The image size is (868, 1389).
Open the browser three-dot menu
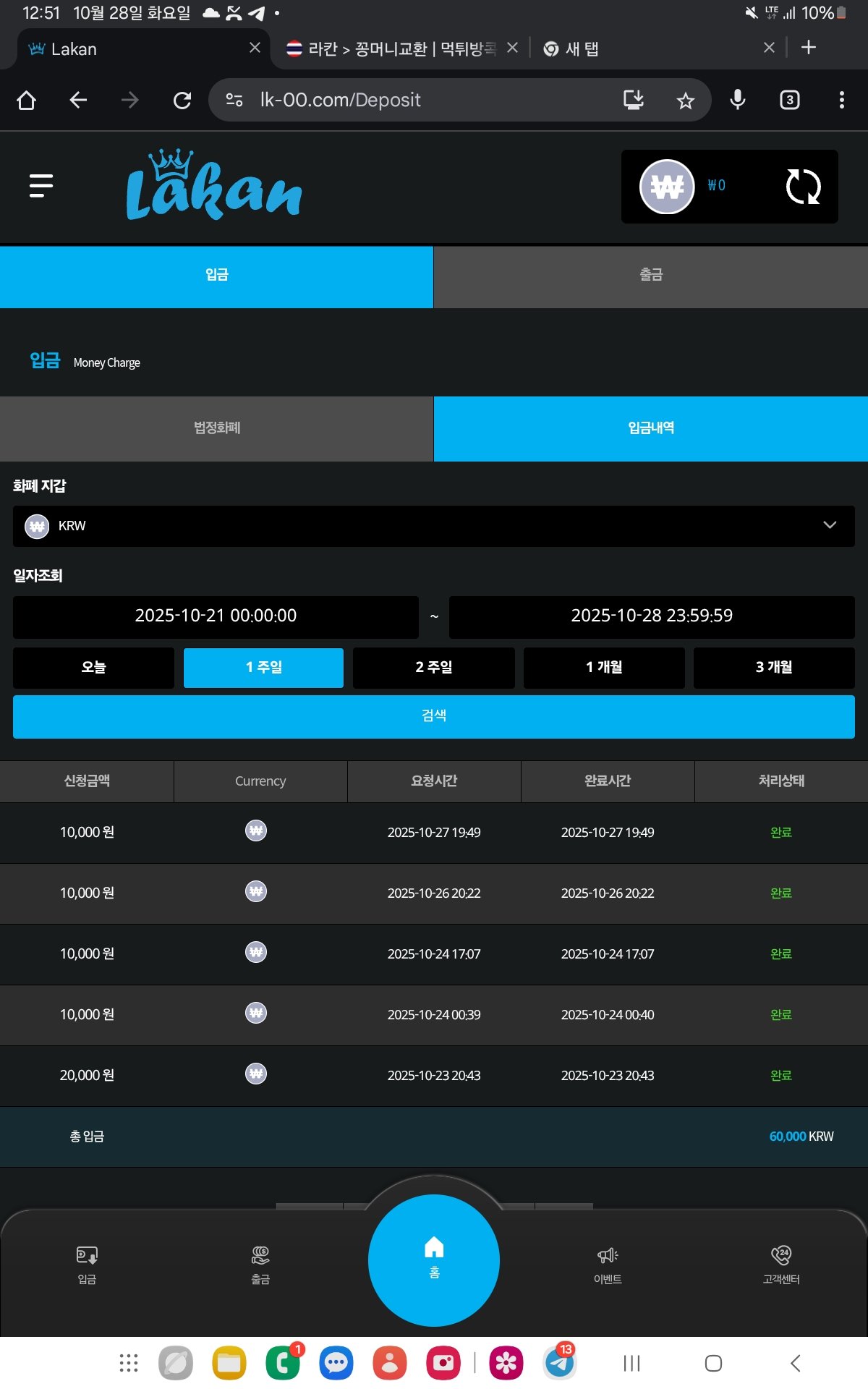841,101
